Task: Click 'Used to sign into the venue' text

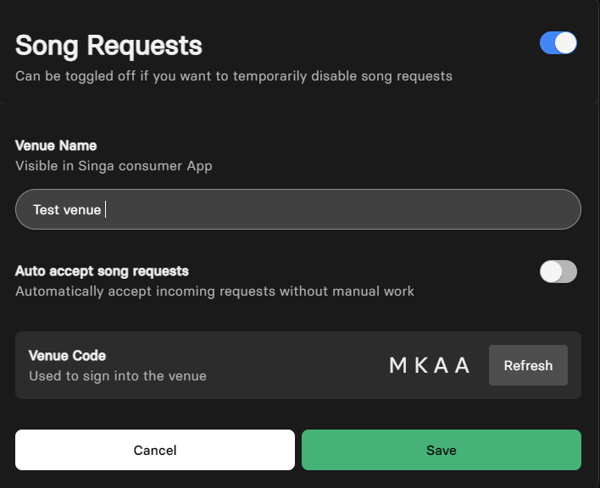Action: [117, 376]
